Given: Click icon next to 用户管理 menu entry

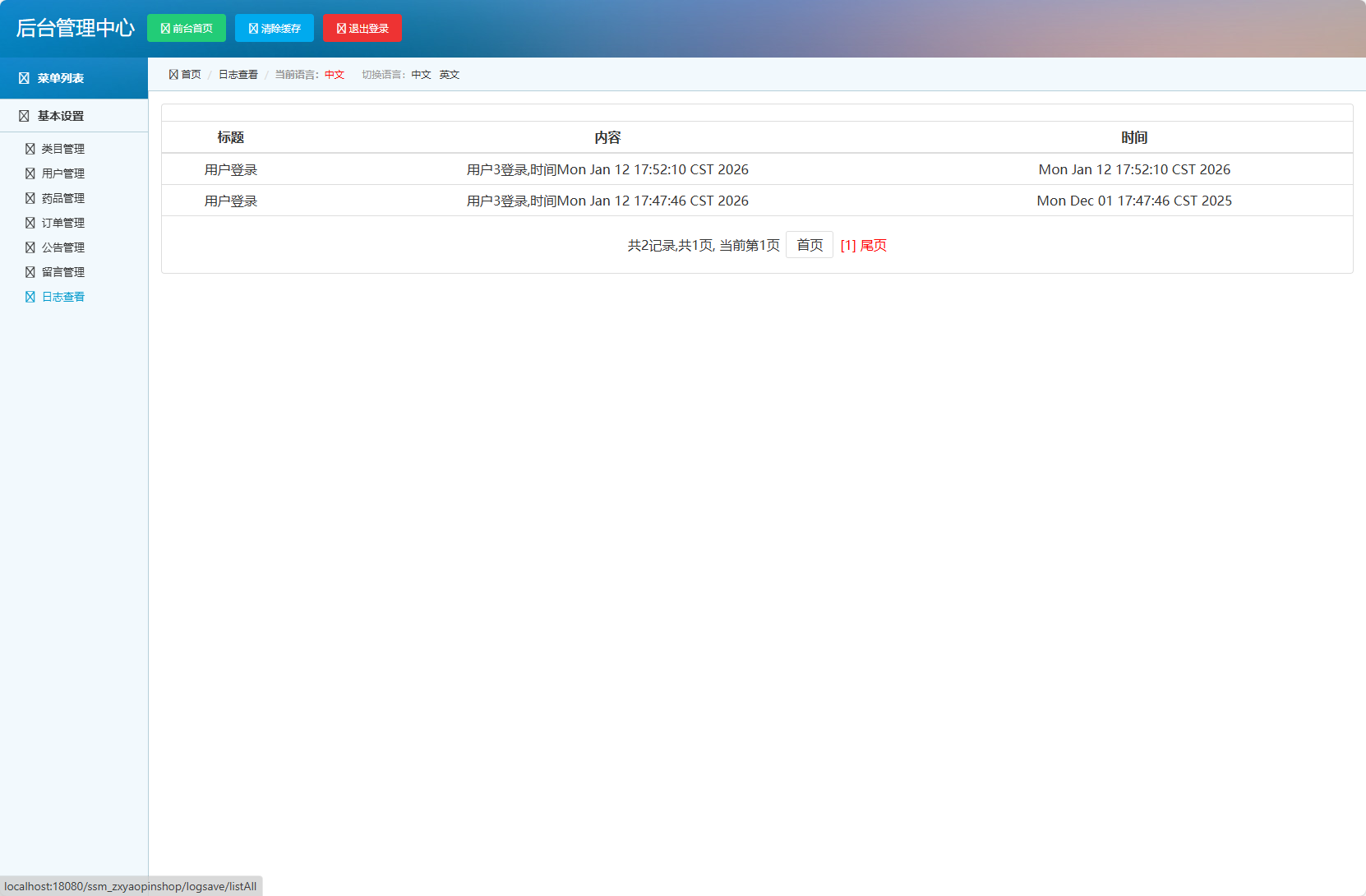Looking at the screenshot, I should point(30,173).
